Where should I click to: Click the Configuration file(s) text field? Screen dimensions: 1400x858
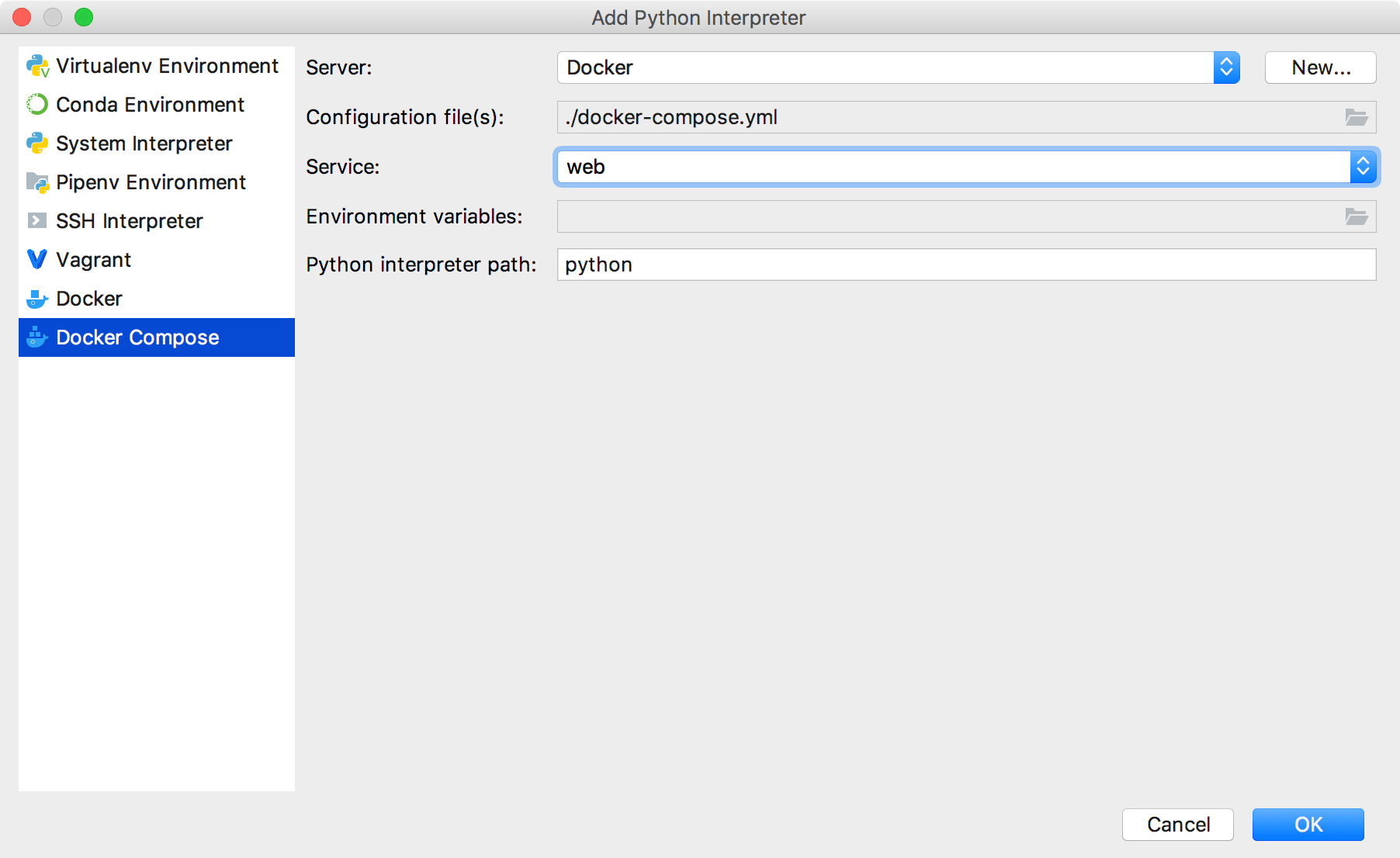tap(947, 117)
